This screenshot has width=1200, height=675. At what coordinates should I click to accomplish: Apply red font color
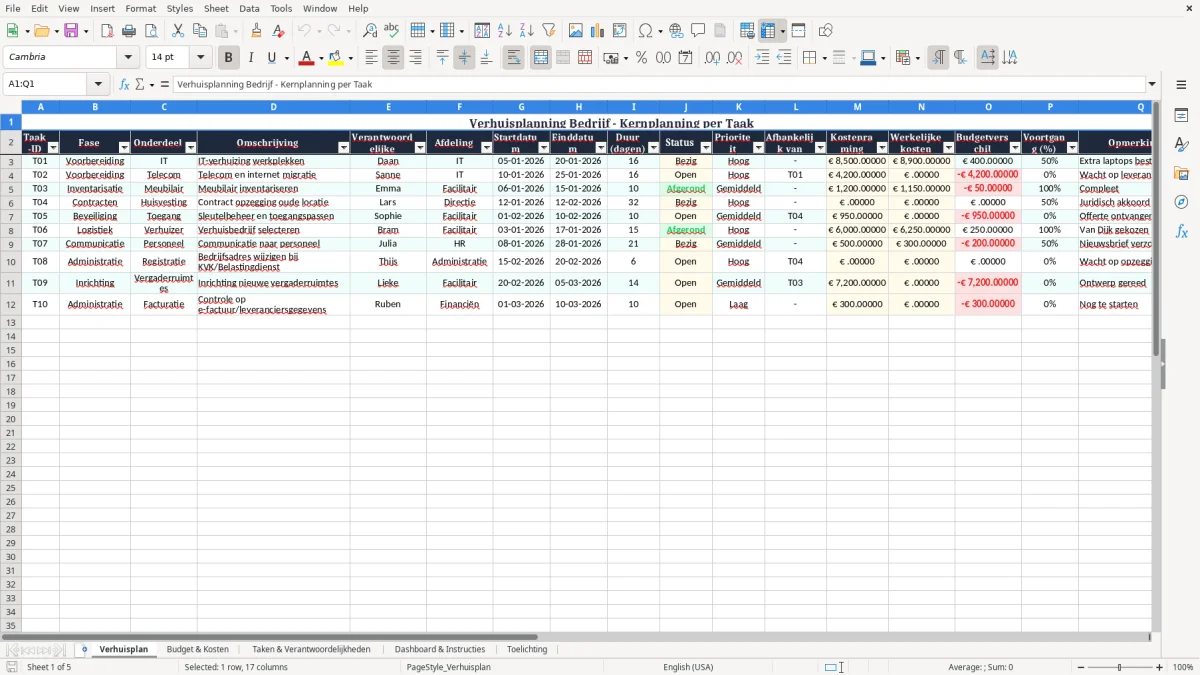tap(307, 58)
